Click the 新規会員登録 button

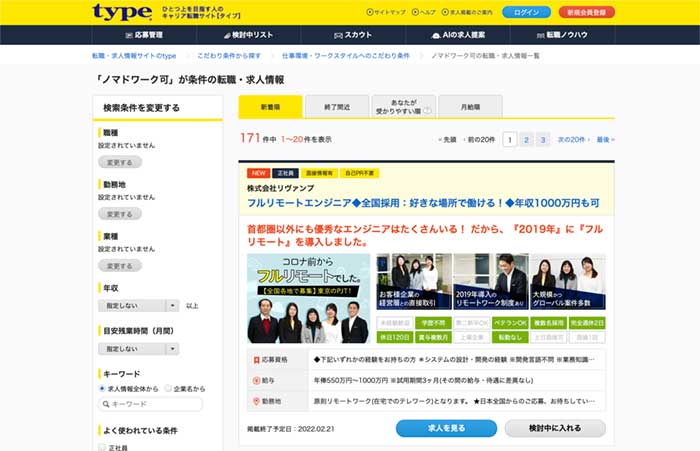click(587, 12)
